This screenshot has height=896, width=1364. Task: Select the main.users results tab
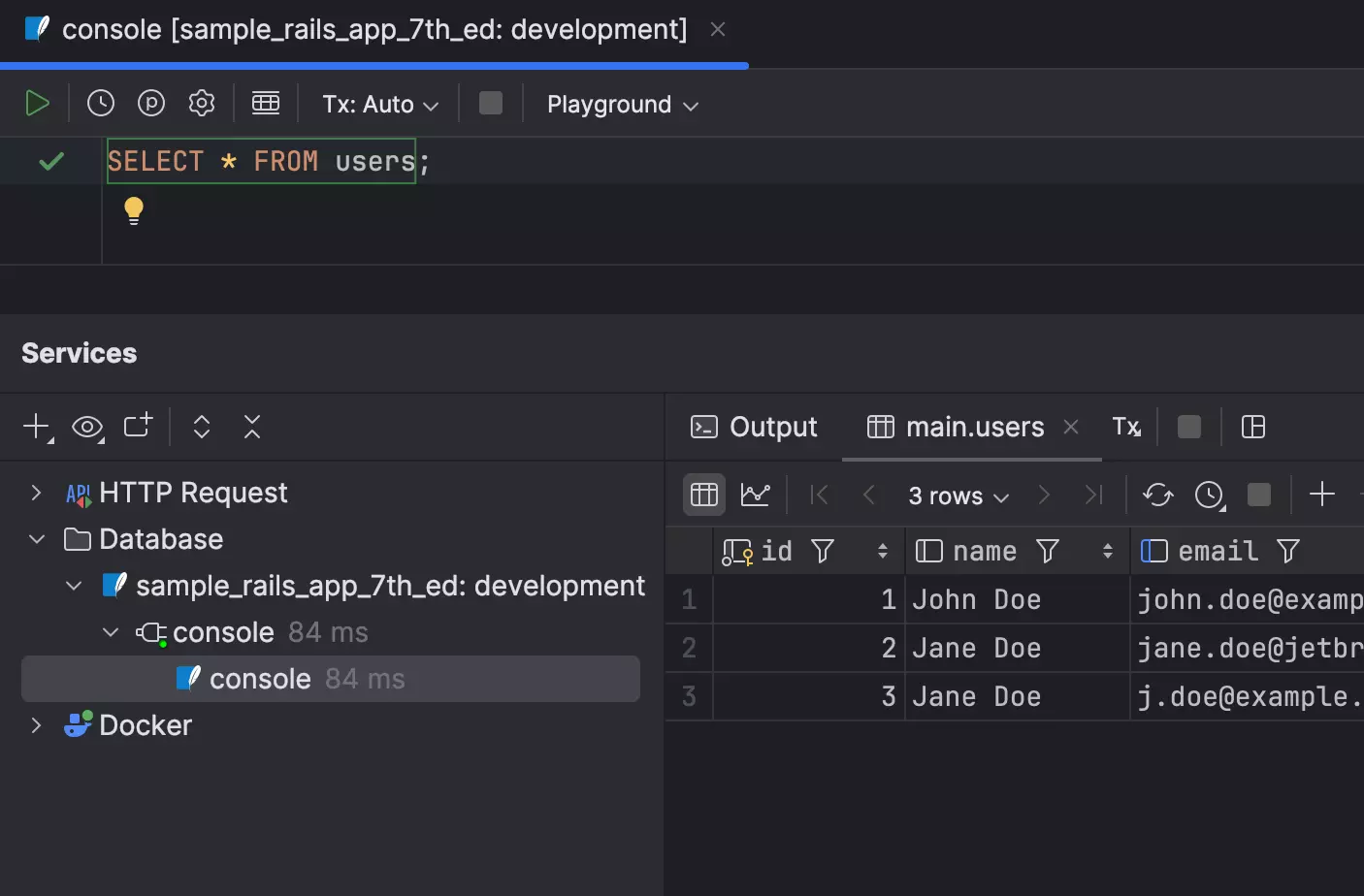coord(973,427)
